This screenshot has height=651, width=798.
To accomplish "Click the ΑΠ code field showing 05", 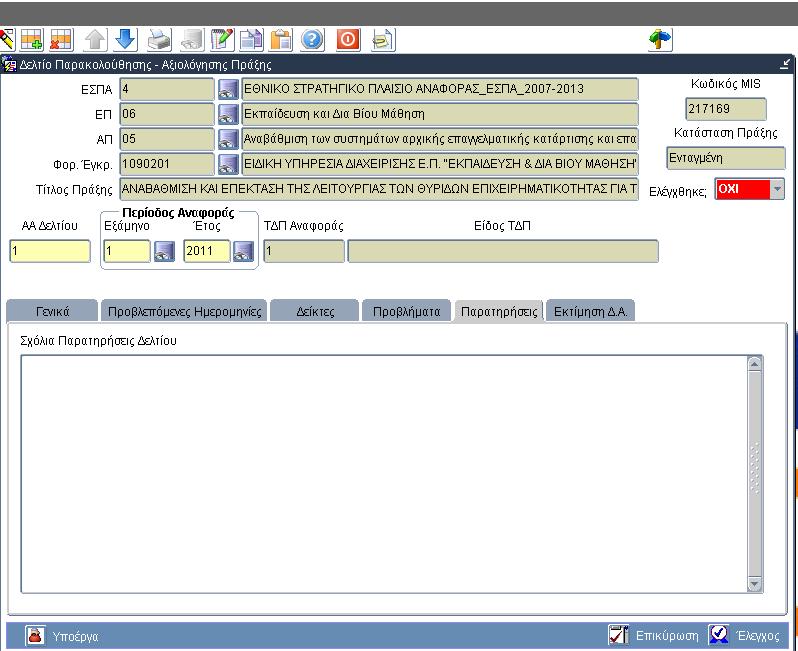I will tap(167, 139).
